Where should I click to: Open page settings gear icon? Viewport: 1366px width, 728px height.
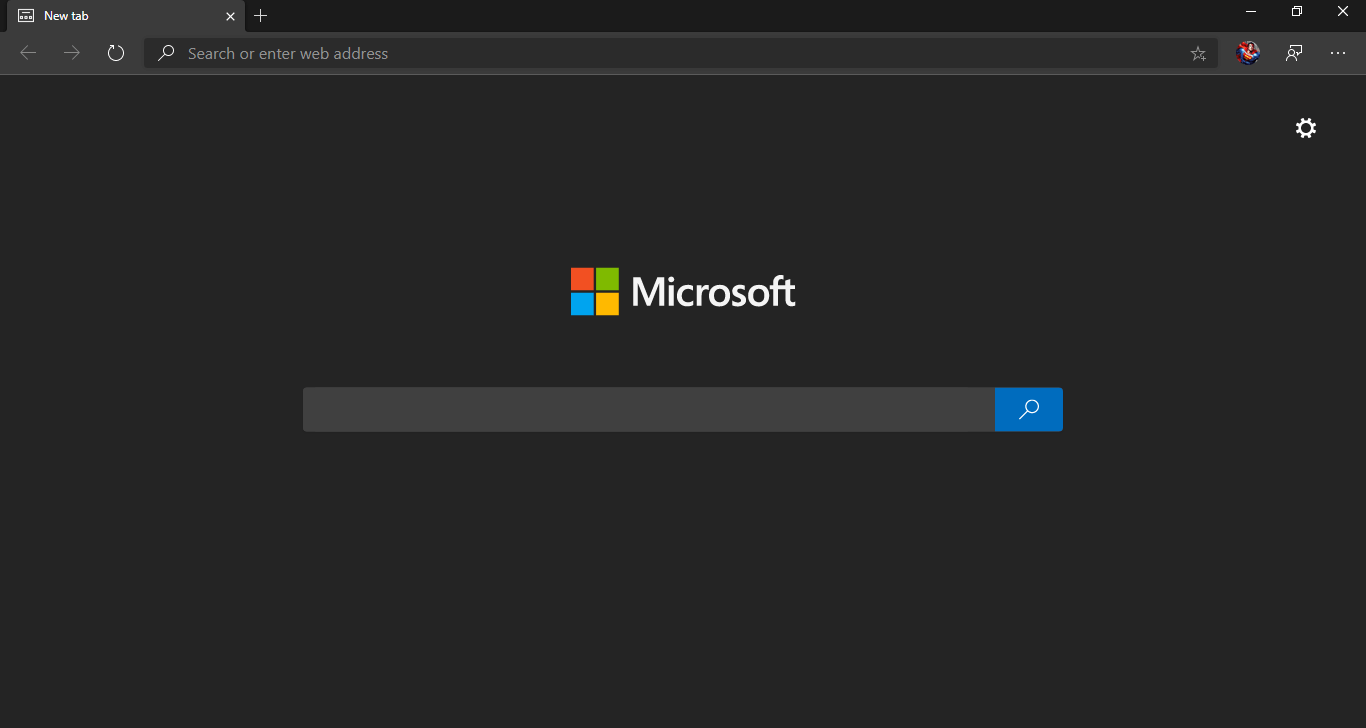1306,128
